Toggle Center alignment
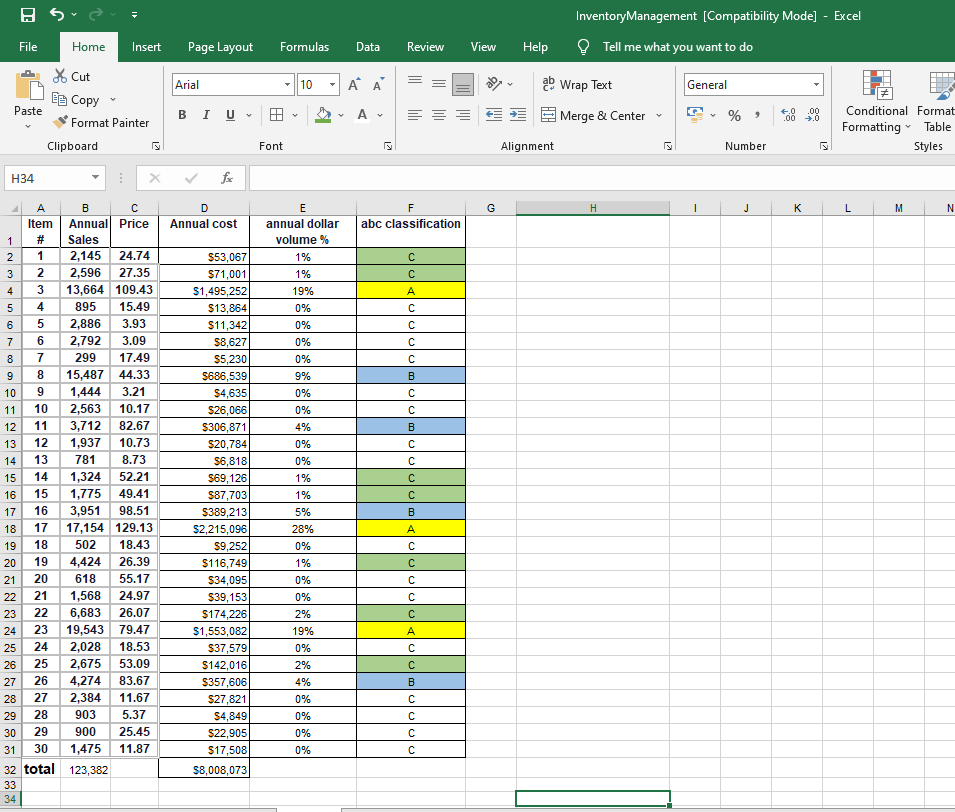This screenshot has height=812, width=955. point(439,115)
